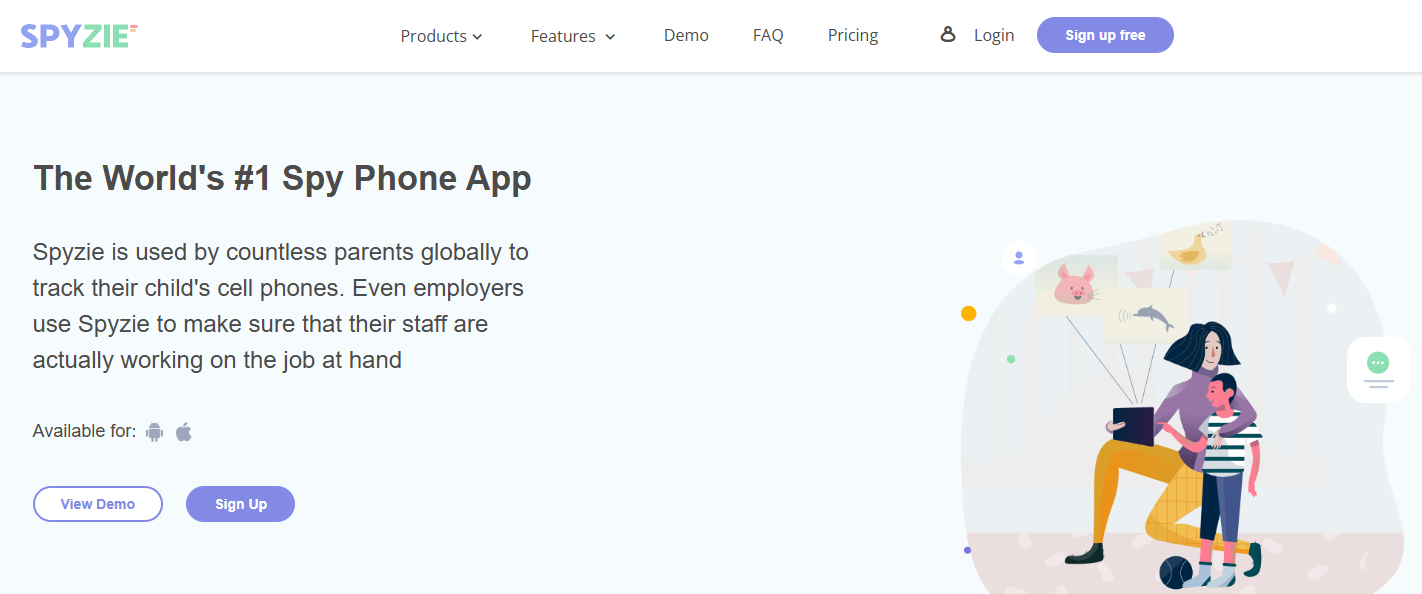Open the floating chat widget
The height and width of the screenshot is (594, 1422).
1378,369
